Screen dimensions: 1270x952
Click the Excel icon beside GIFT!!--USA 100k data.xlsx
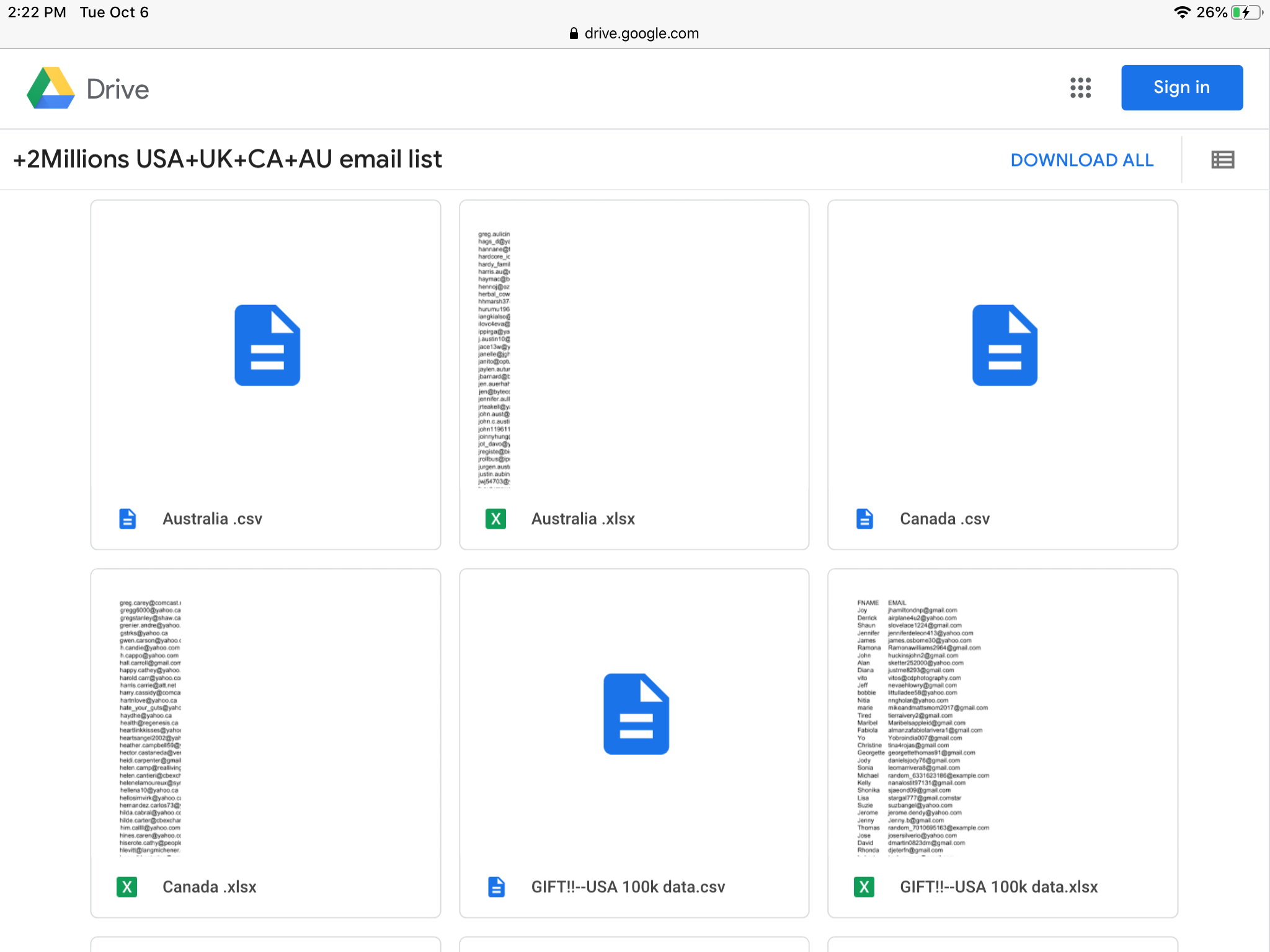[863, 886]
